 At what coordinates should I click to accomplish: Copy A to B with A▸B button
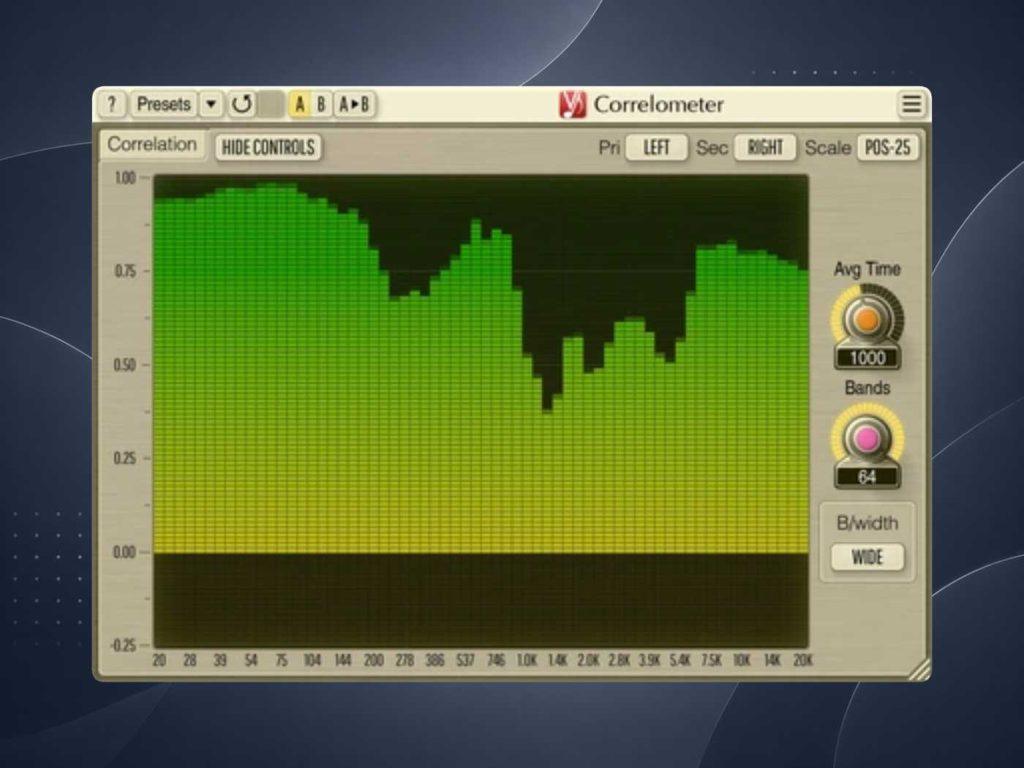click(355, 104)
